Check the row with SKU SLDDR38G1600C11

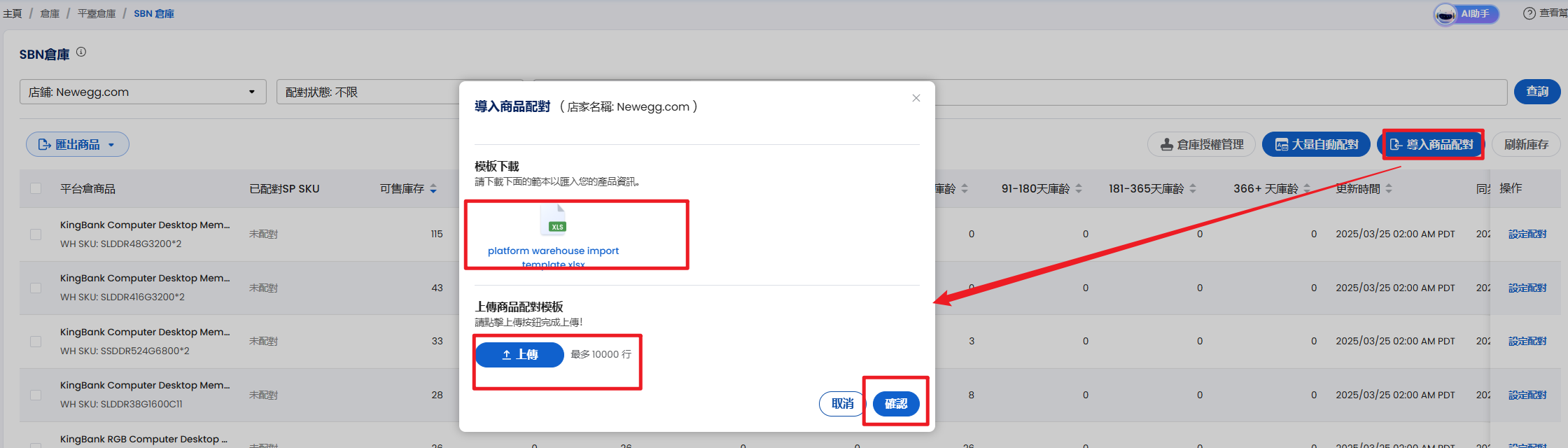coord(36,395)
